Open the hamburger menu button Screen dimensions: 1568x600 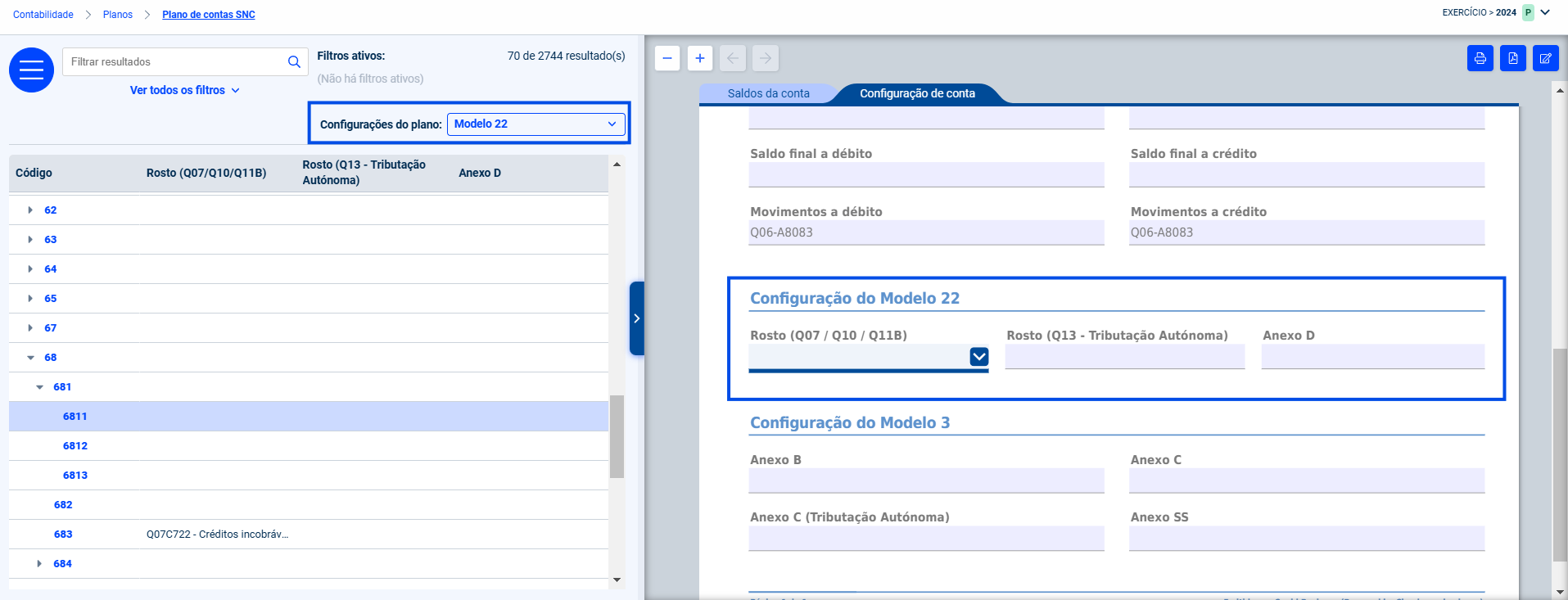[31, 70]
